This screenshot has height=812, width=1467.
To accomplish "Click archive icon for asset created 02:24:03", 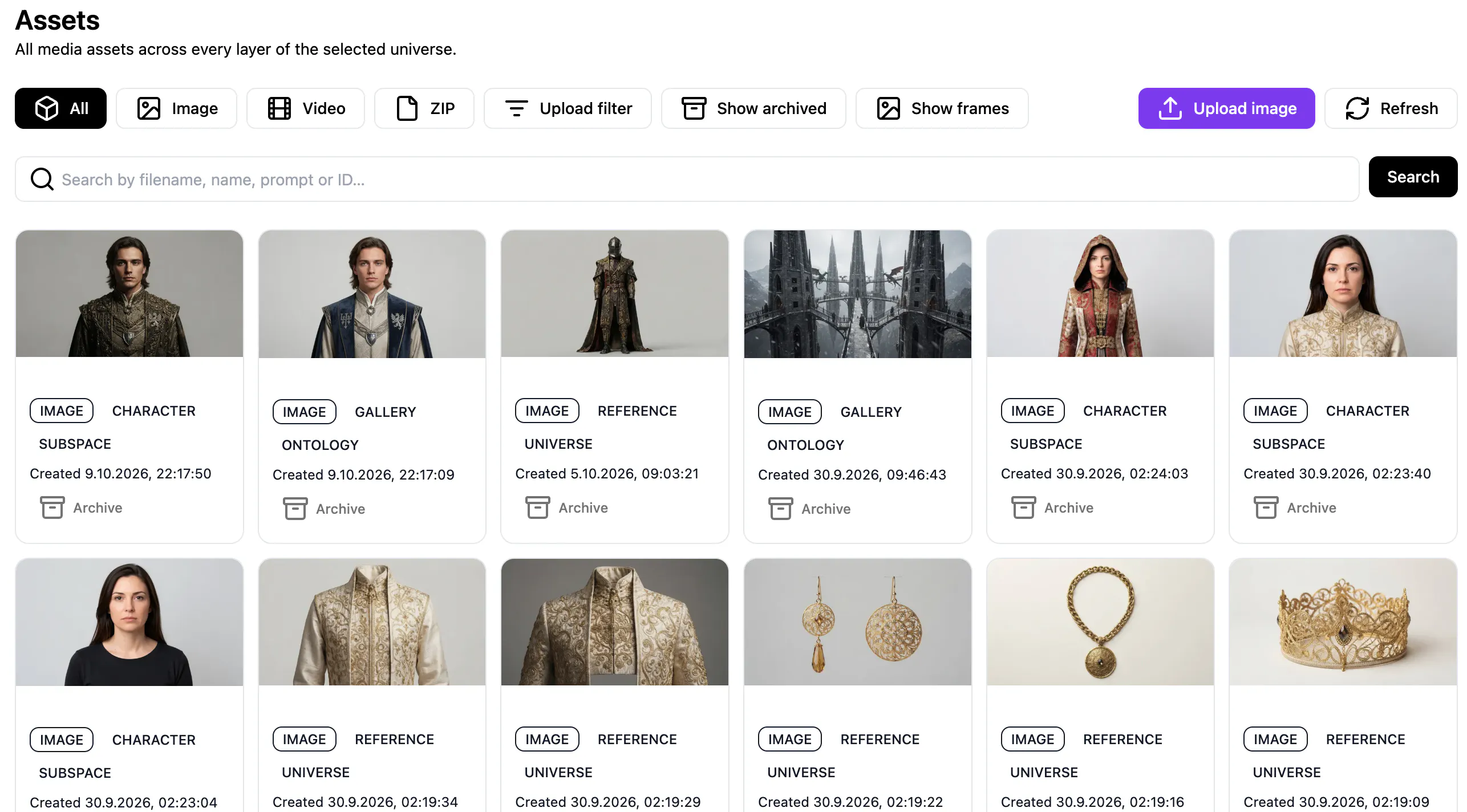I will click(1023, 507).
